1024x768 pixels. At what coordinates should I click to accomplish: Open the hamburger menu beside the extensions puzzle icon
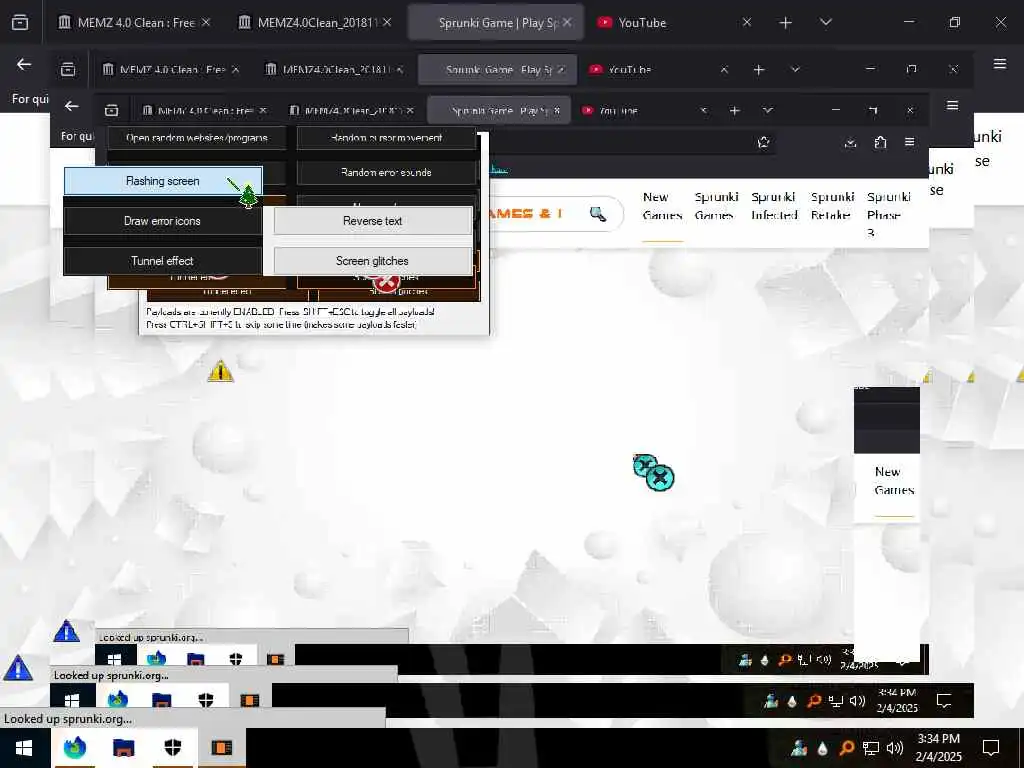[x=909, y=142]
